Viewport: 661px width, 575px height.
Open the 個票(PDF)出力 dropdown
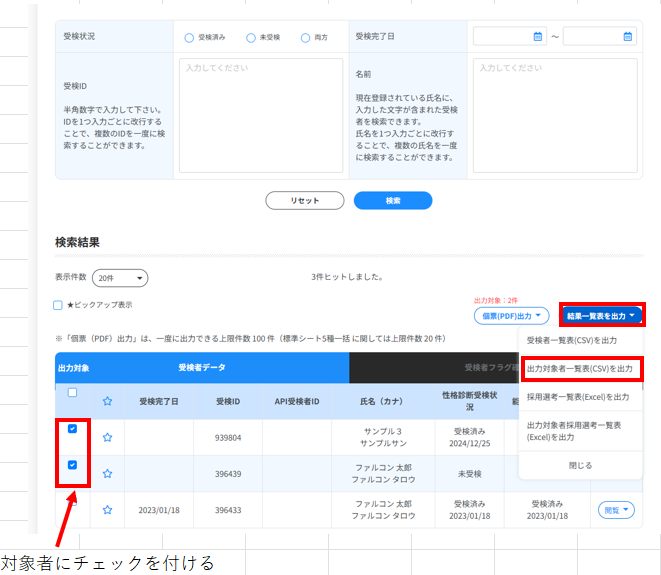(511, 316)
